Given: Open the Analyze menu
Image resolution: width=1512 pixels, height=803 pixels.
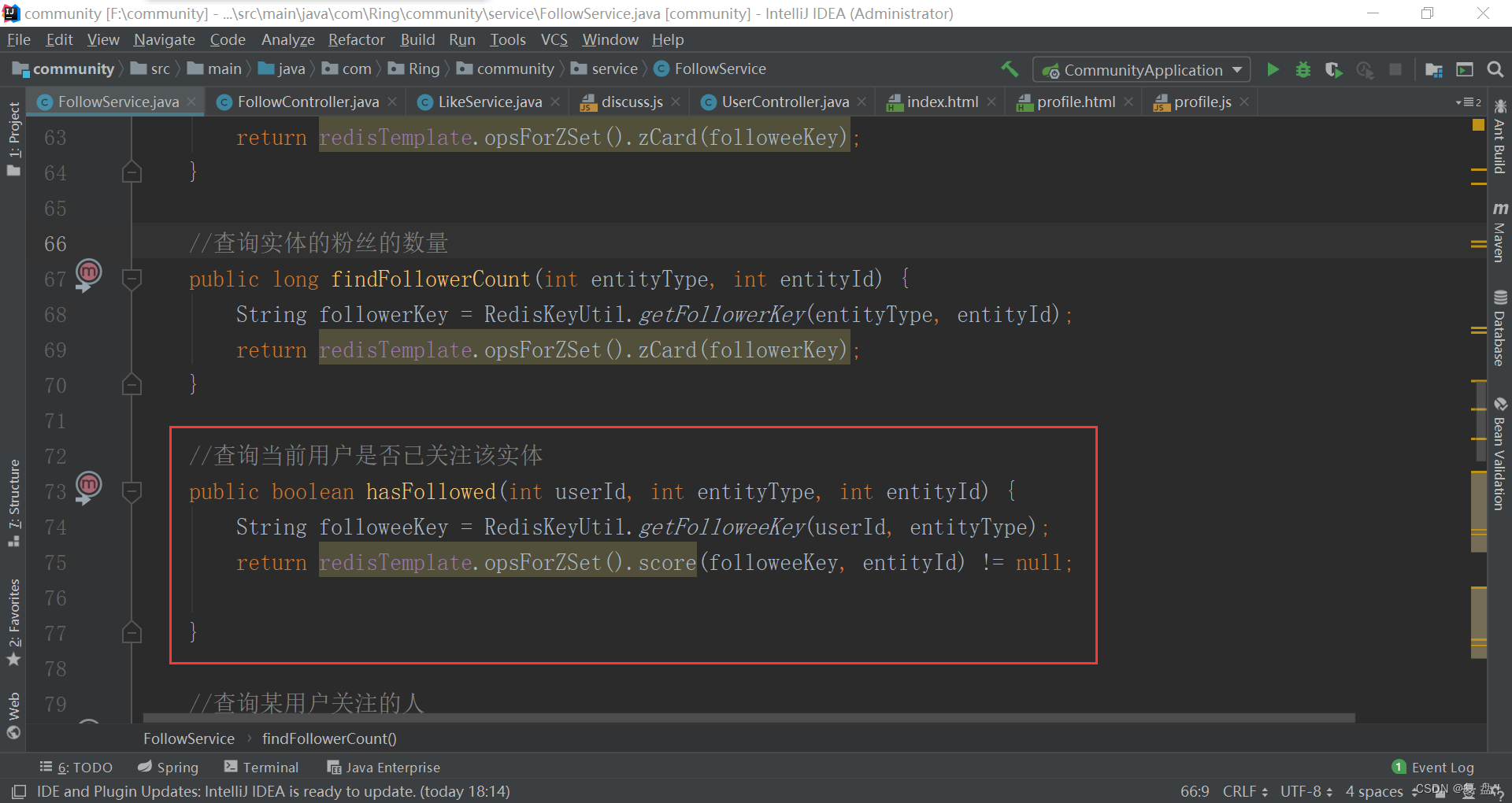Looking at the screenshot, I should [x=287, y=39].
